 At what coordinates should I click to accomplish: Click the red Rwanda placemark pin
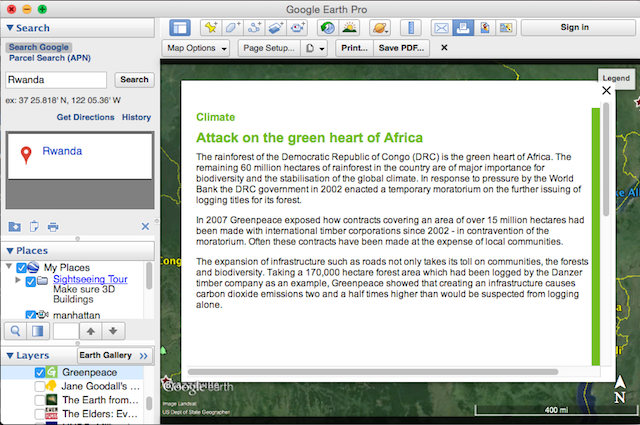coord(26,155)
